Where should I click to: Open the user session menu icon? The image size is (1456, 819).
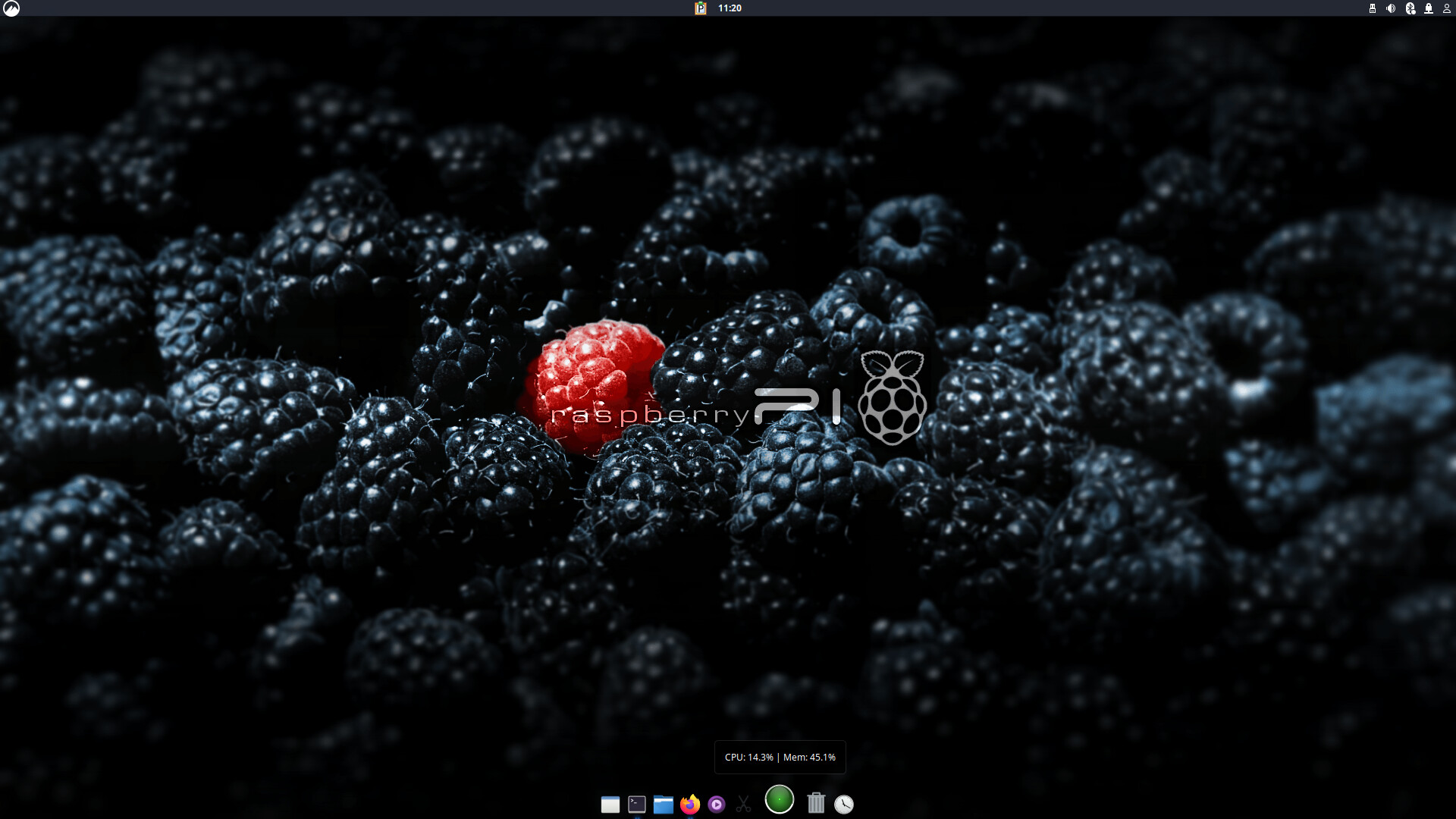[1446, 8]
